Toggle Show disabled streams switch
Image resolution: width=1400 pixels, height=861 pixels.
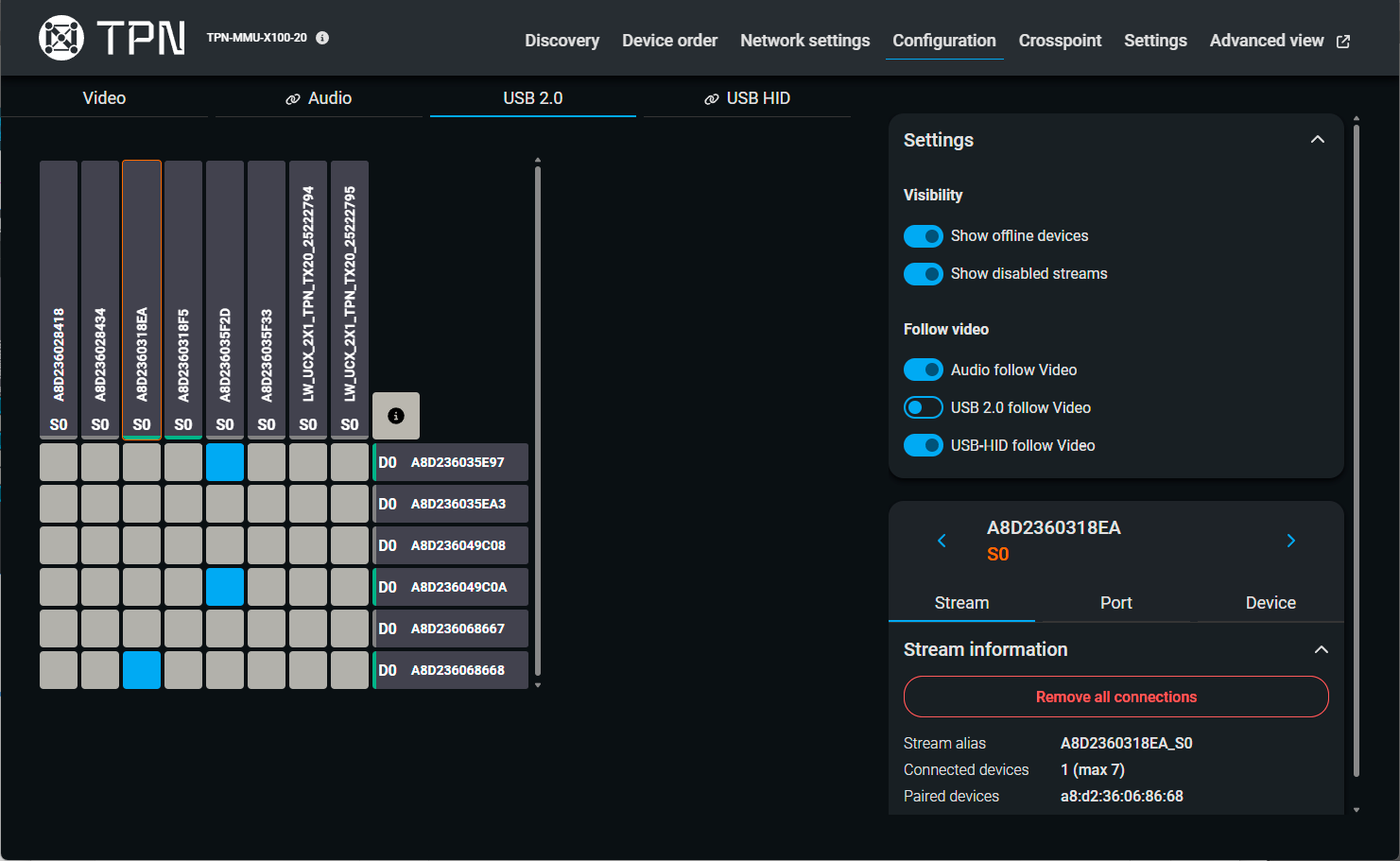pos(924,274)
